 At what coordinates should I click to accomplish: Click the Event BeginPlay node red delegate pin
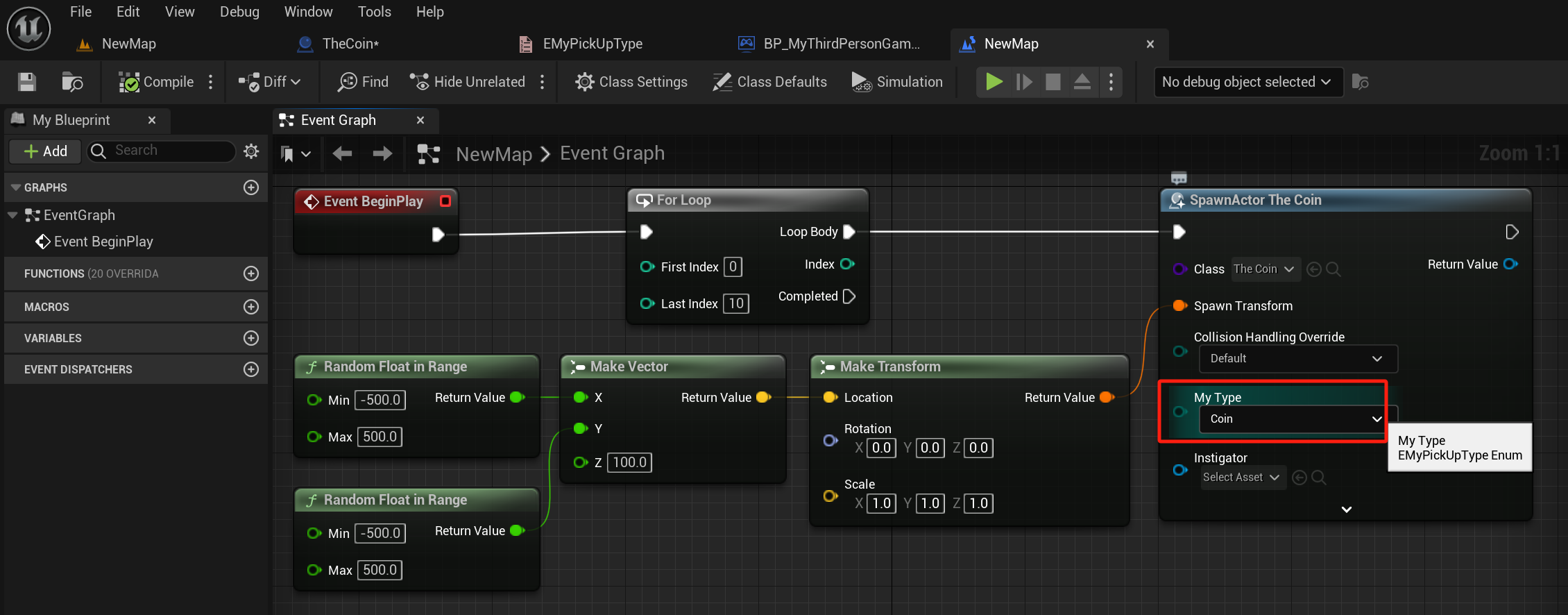pos(445,201)
